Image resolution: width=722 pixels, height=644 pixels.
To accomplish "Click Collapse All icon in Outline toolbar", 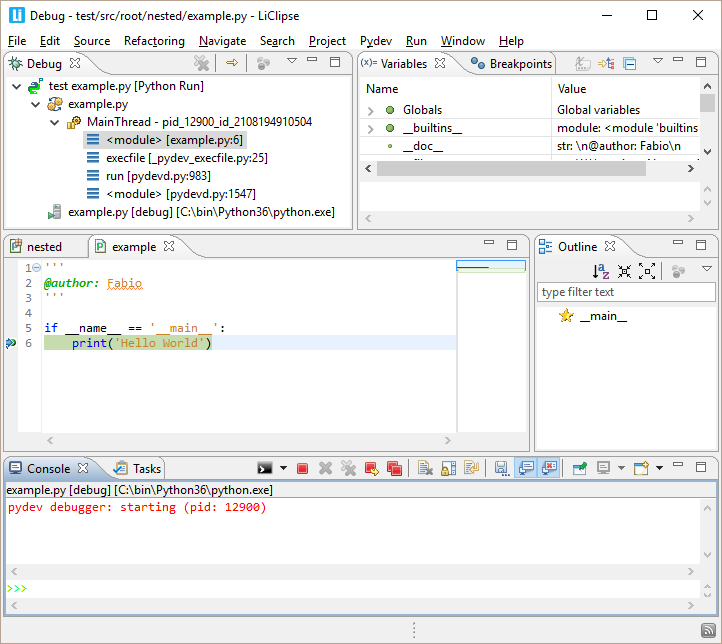I will (x=624, y=271).
